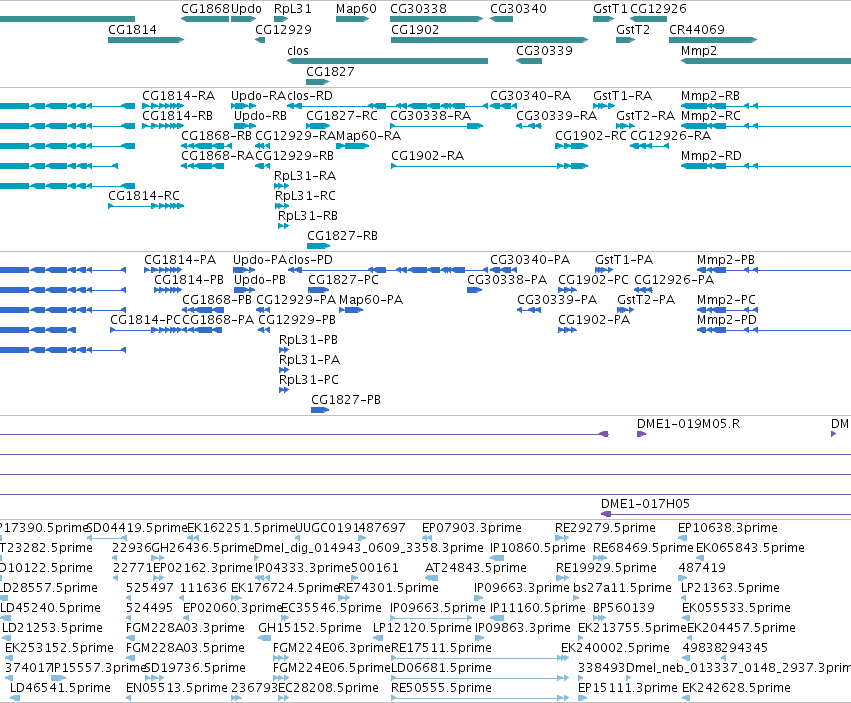Select protein RpL31-PC label
The width and height of the screenshot is (851, 703).
click(309, 380)
